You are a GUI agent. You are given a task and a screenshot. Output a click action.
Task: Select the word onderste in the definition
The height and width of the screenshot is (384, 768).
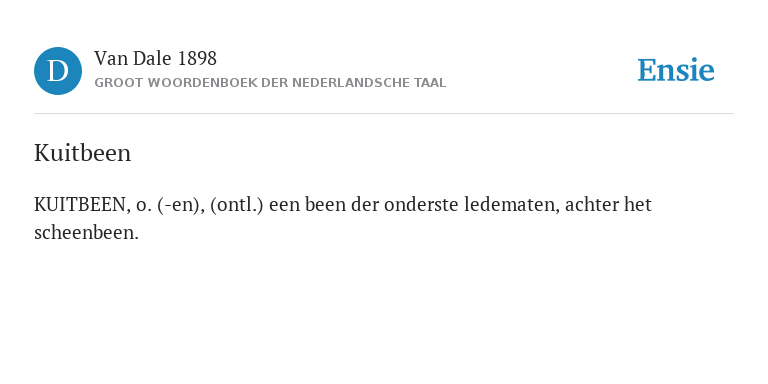[421, 205]
